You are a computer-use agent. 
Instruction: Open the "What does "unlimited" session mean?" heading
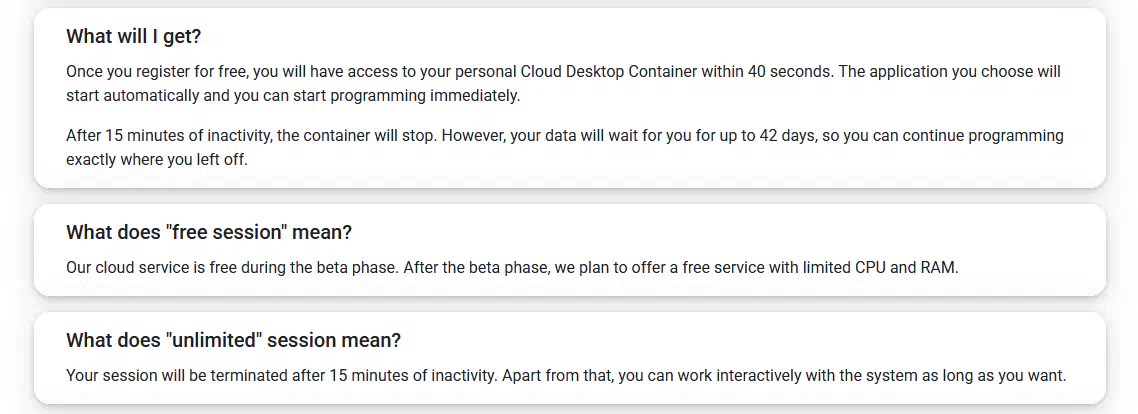click(x=233, y=340)
